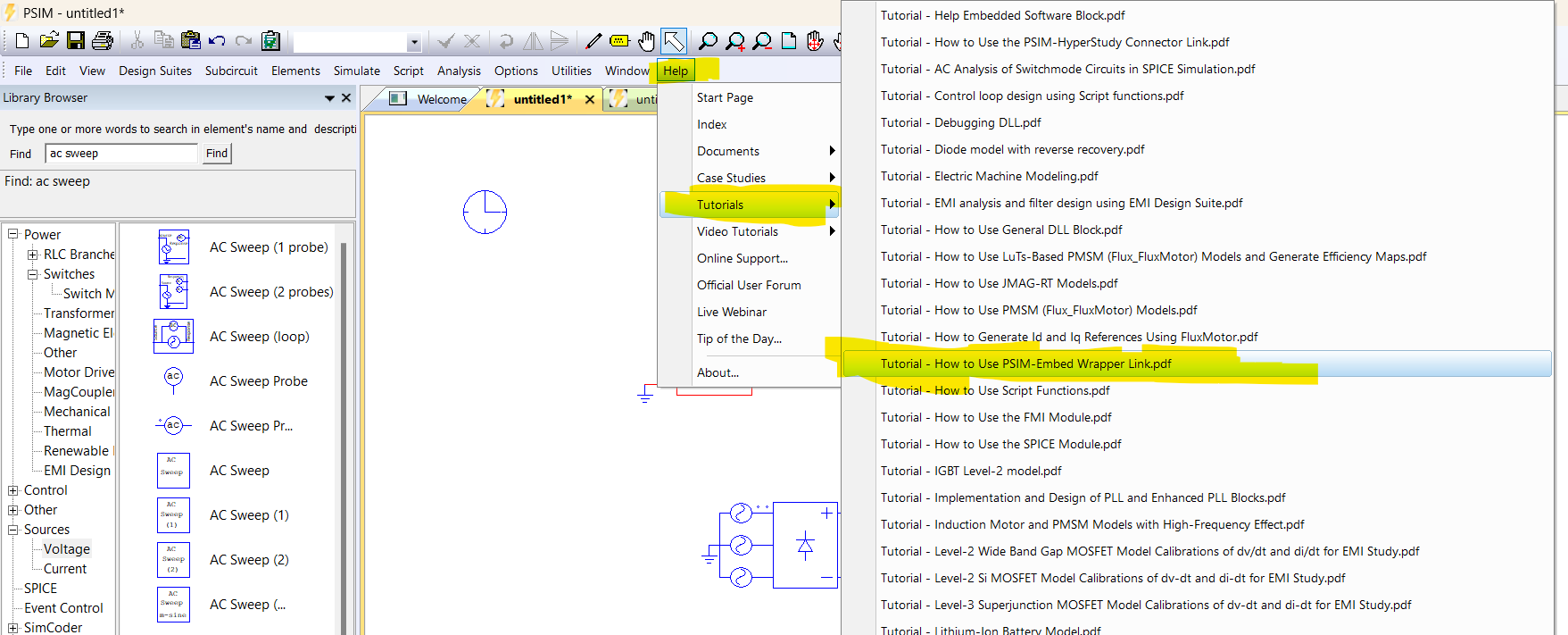The height and width of the screenshot is (635, 1568).
Task: Click the Zoom Out magnifier with minus
Action: [x=762, y=41]
